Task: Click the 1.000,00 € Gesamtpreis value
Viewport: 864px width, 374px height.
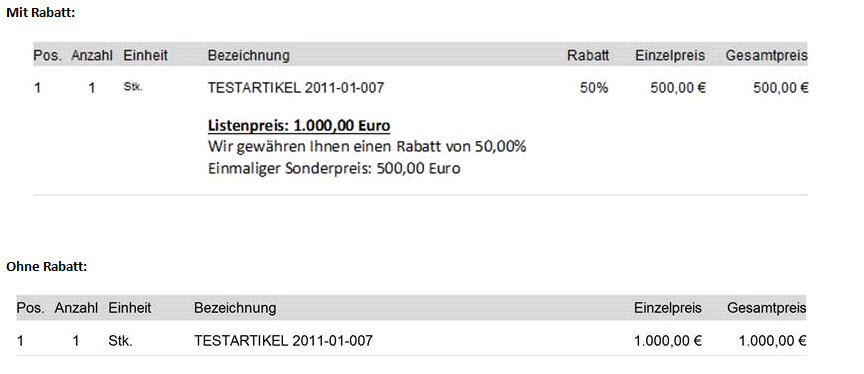Action: [x=773, y=341]
